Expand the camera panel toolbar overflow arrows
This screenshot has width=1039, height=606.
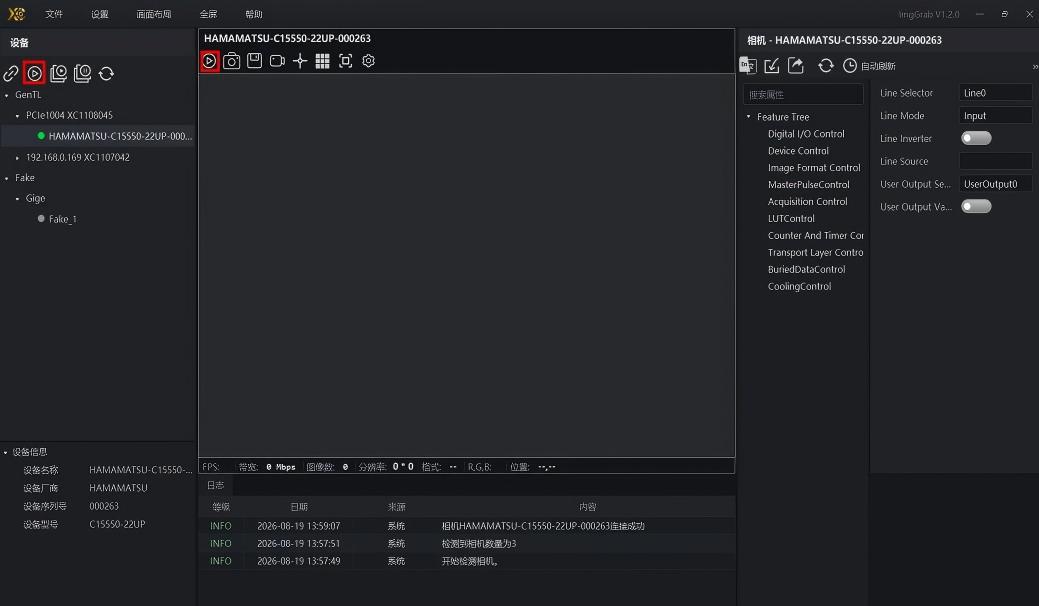point(1035,66)
